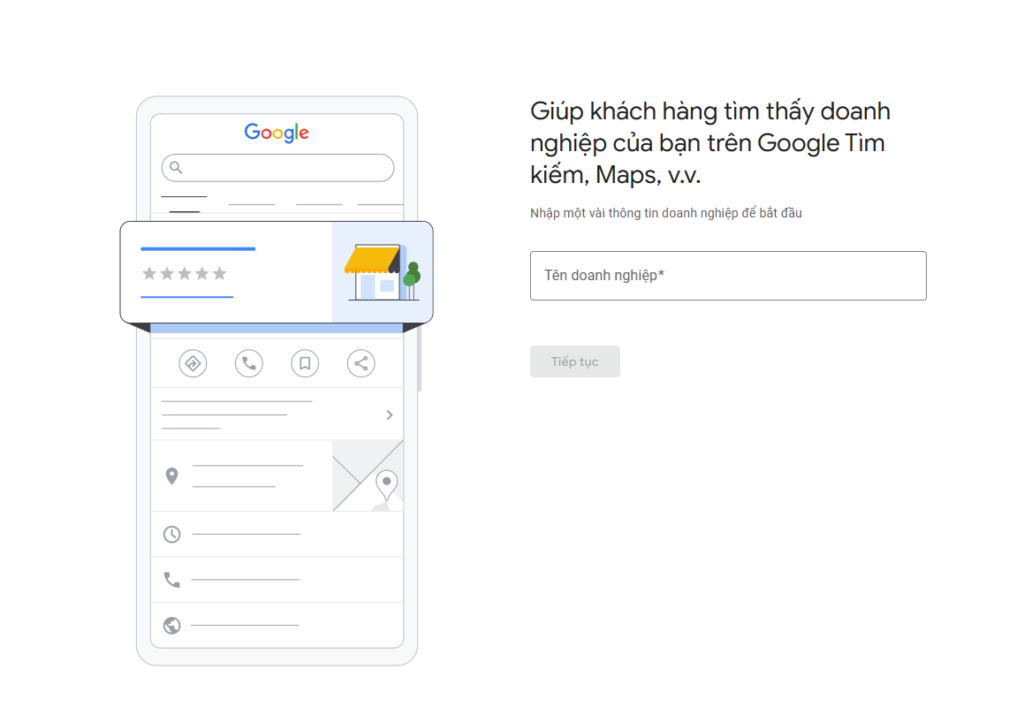
Task: Click the Google logo in phone illustration
Action: pos(276,133)
